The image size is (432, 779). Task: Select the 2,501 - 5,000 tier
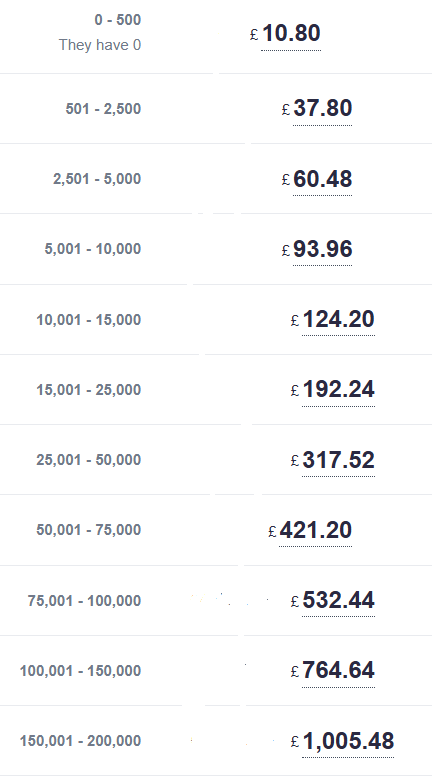[x=97, y=179]
